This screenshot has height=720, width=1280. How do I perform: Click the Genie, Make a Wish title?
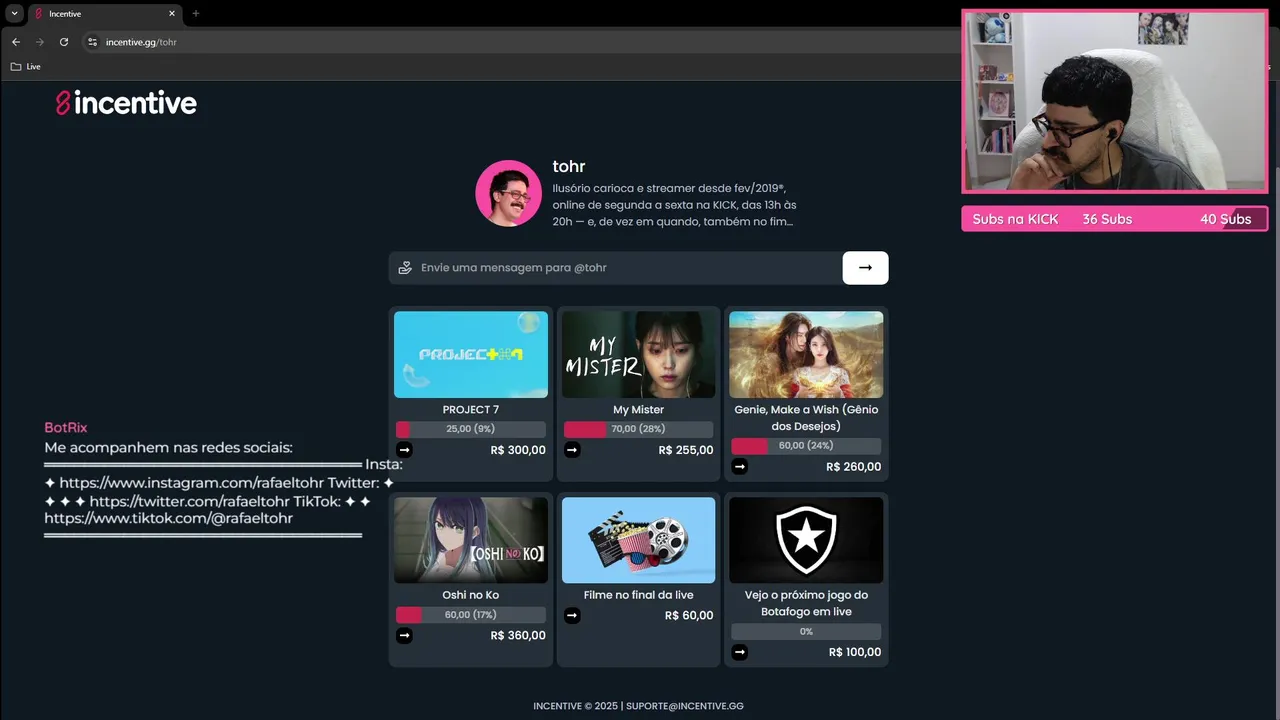pyautogui.click(x=806, y=418)
